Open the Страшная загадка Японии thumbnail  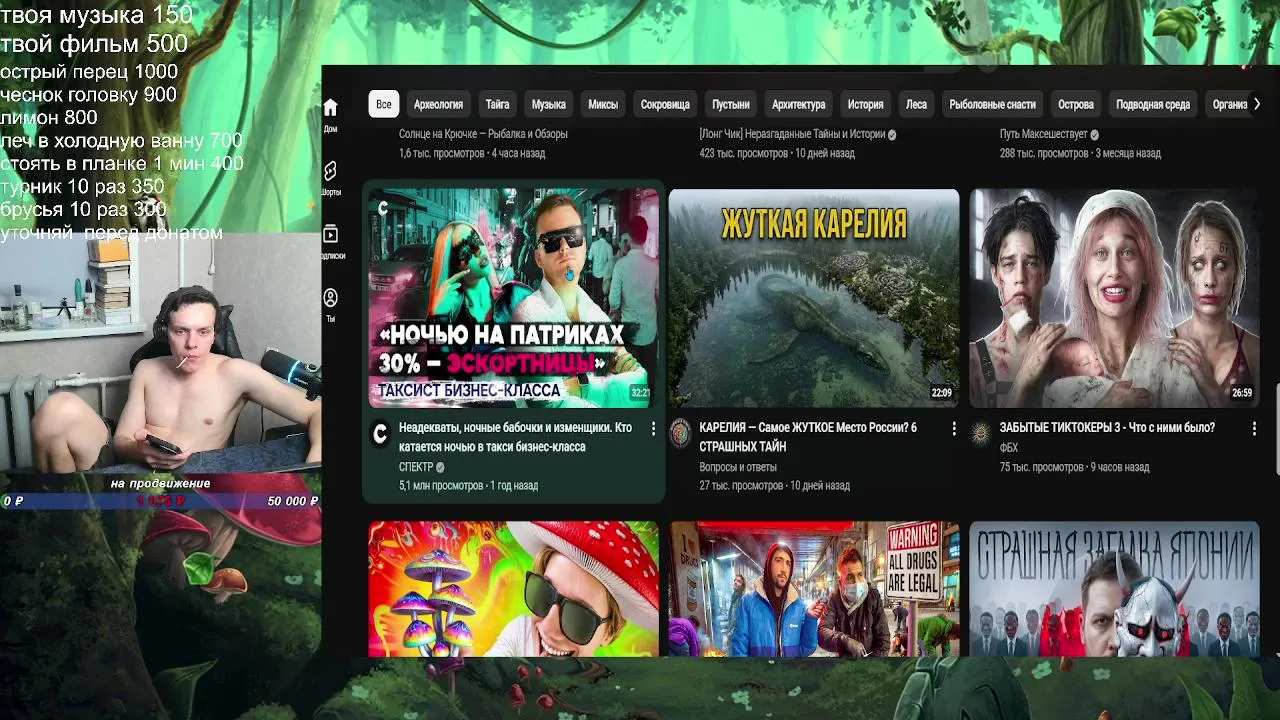[x=1114, y=588]
